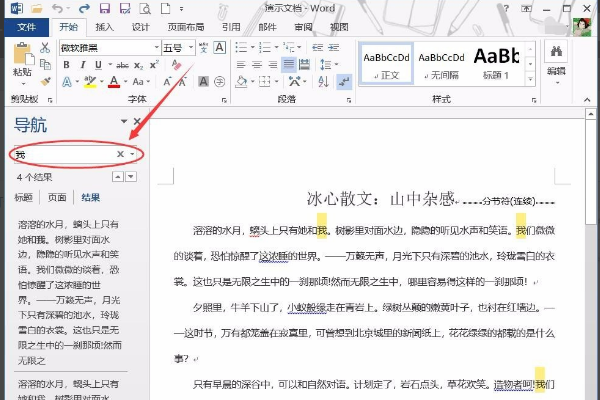Click the Format Painter brush icon
600x400 pixels.
click(x=46, y=81)
